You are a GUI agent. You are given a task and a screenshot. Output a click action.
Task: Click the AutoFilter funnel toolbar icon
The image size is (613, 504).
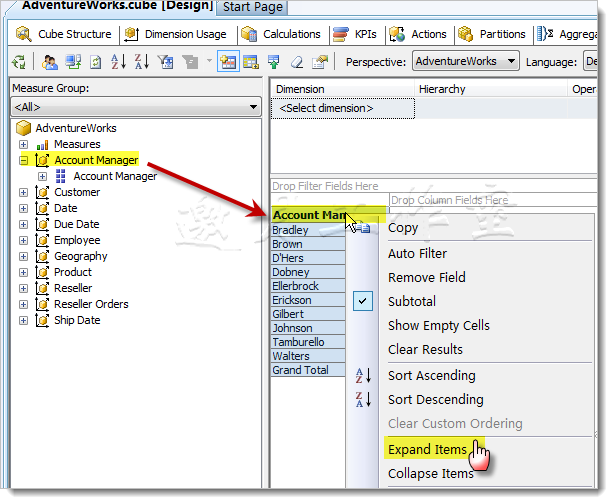(x=165, y=62)
